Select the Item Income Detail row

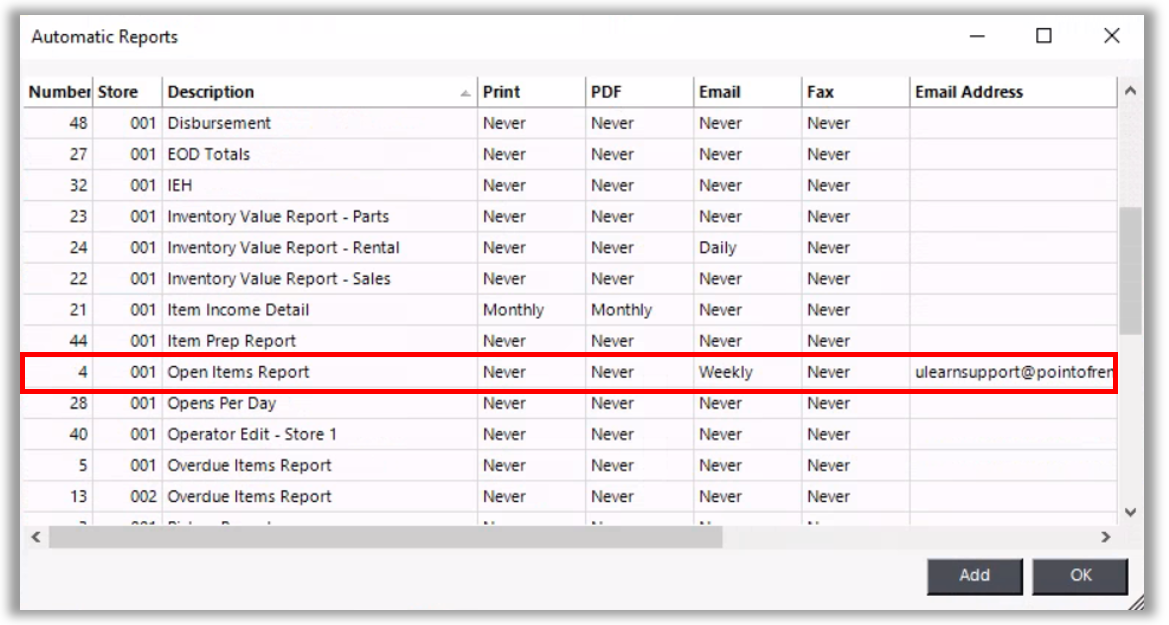point(238,310)
